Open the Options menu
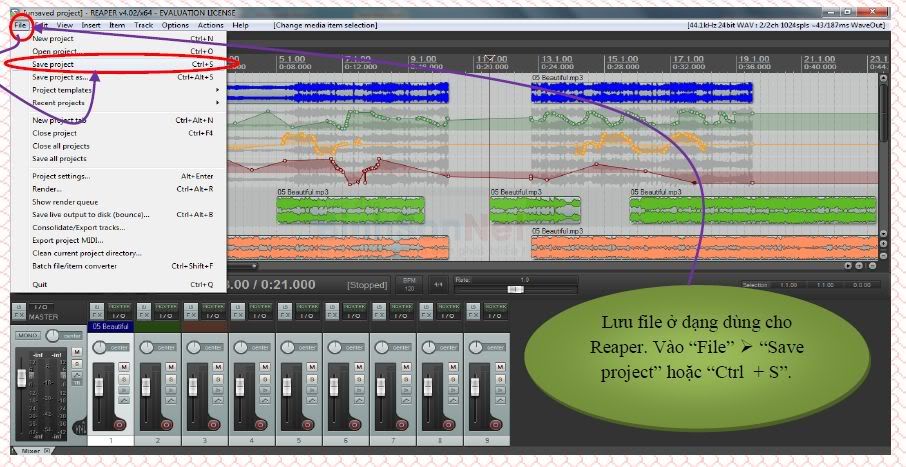The width and height of the screenshot is (906, 467). click(x=174, y=24)
